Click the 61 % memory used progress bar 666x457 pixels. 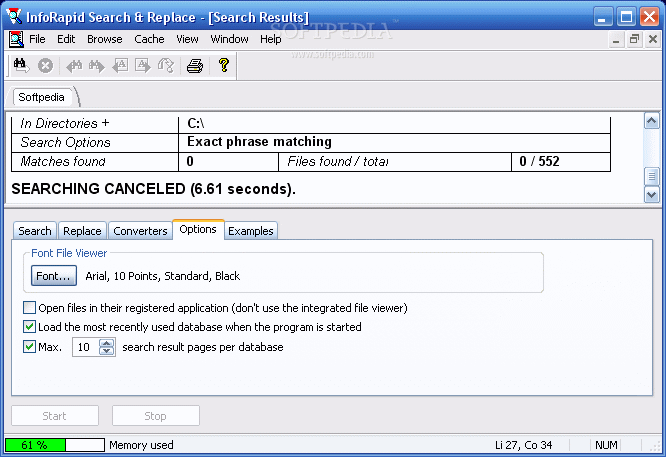tap(55, 445)
